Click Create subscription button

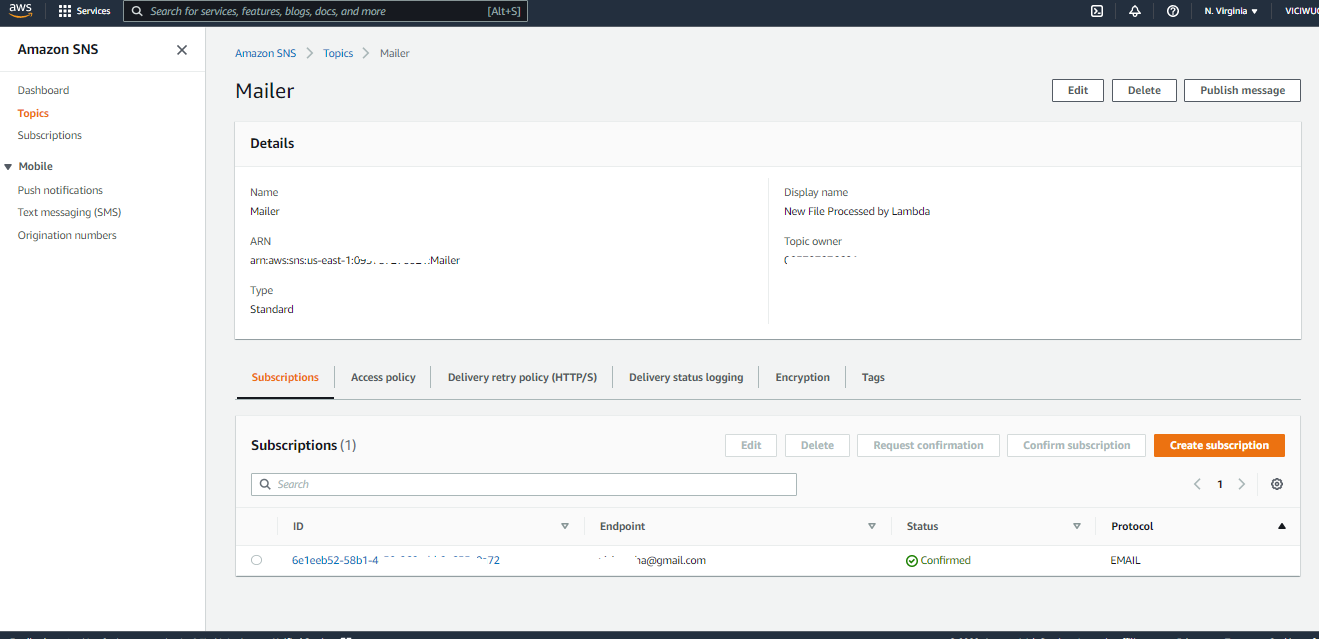[x=1219, y=445]
